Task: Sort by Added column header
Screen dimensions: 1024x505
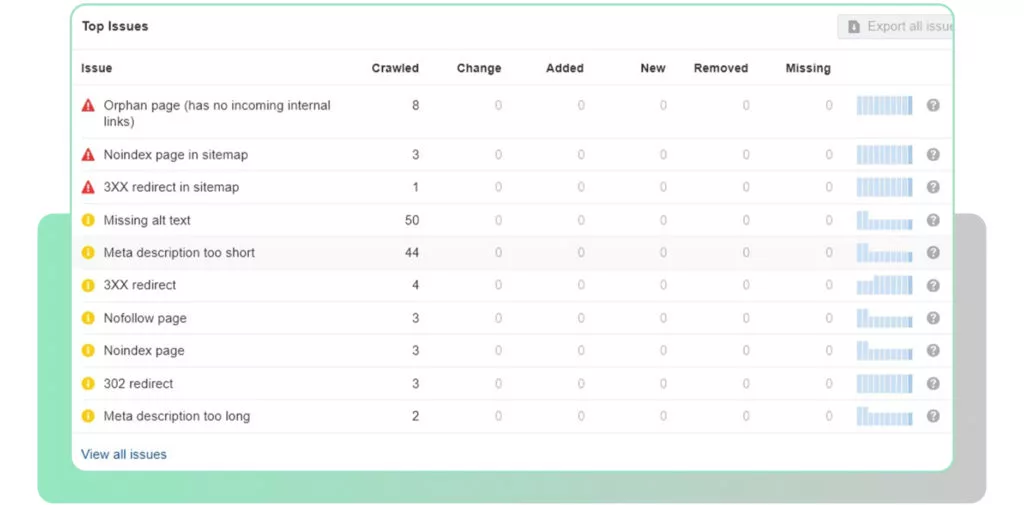Action: pyautogui.click(x=565, y=68)
